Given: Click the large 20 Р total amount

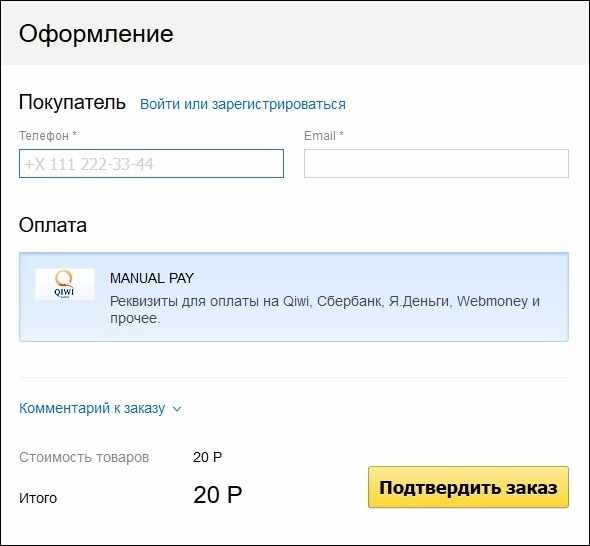Looking at the screenshot, I should [x=217, y=494].
